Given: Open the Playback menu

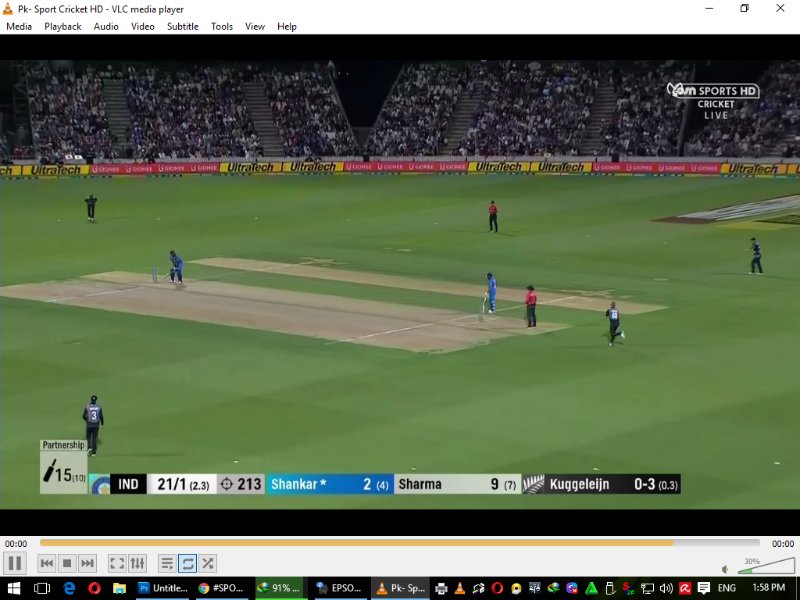Looking at the screenshot, I should [x=63, y=27].
